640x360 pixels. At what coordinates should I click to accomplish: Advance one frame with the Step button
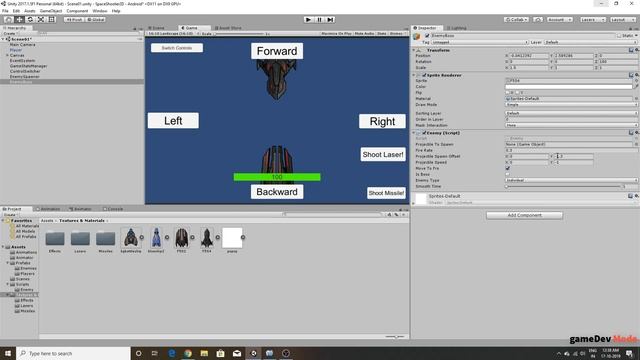click(331, 20)
